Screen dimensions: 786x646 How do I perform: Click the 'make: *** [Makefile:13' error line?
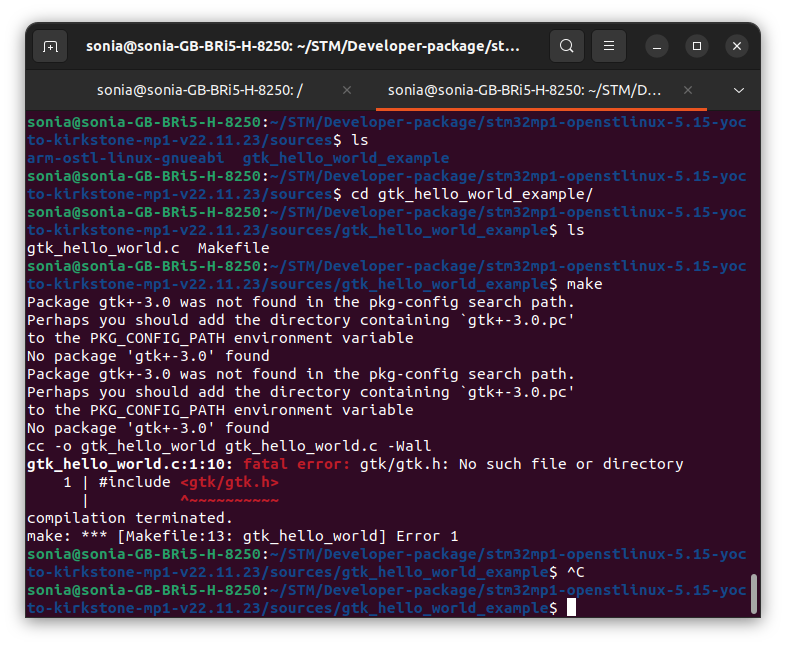(x=243, y=536)
